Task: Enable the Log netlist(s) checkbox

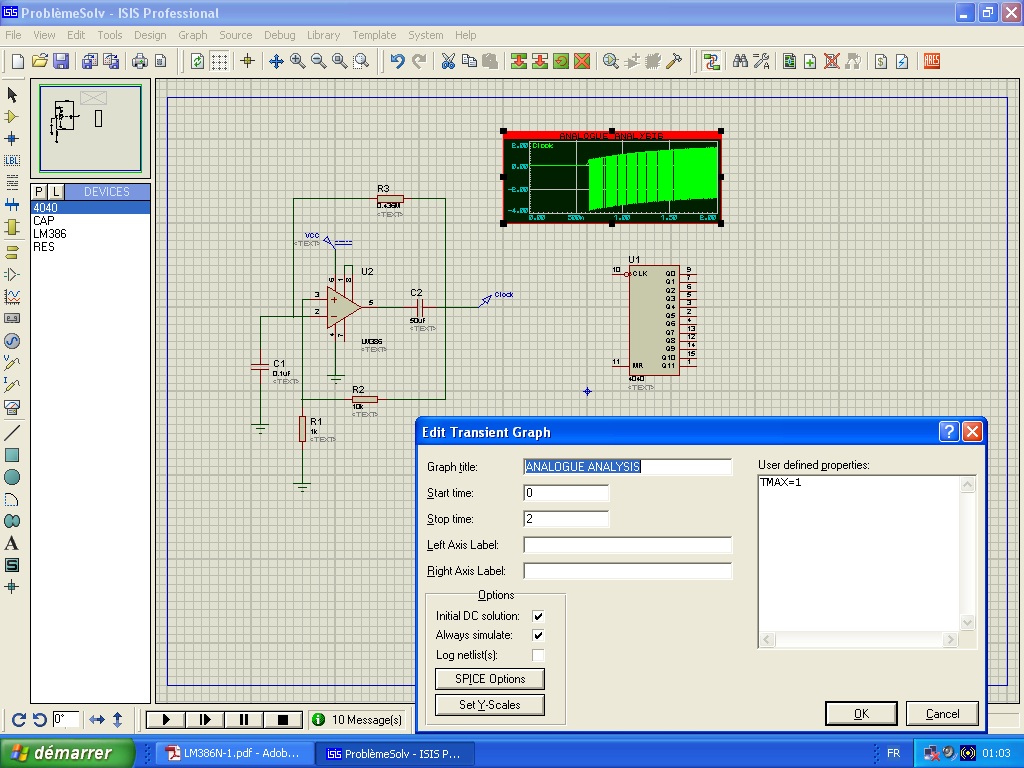Action: point(538,655)
